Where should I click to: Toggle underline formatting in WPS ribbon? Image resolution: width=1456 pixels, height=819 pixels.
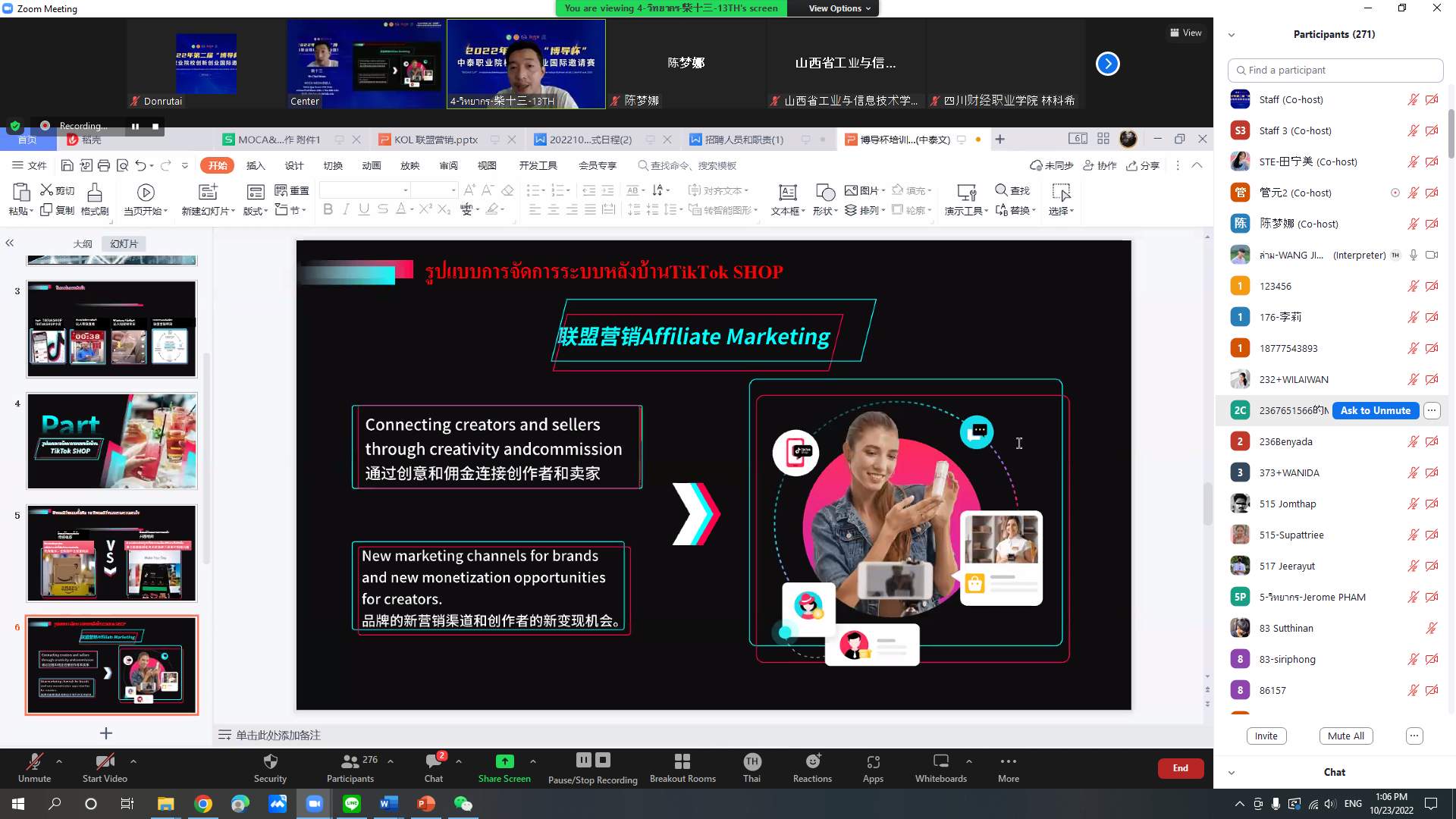pyautogui.click(x=364, y=209)
